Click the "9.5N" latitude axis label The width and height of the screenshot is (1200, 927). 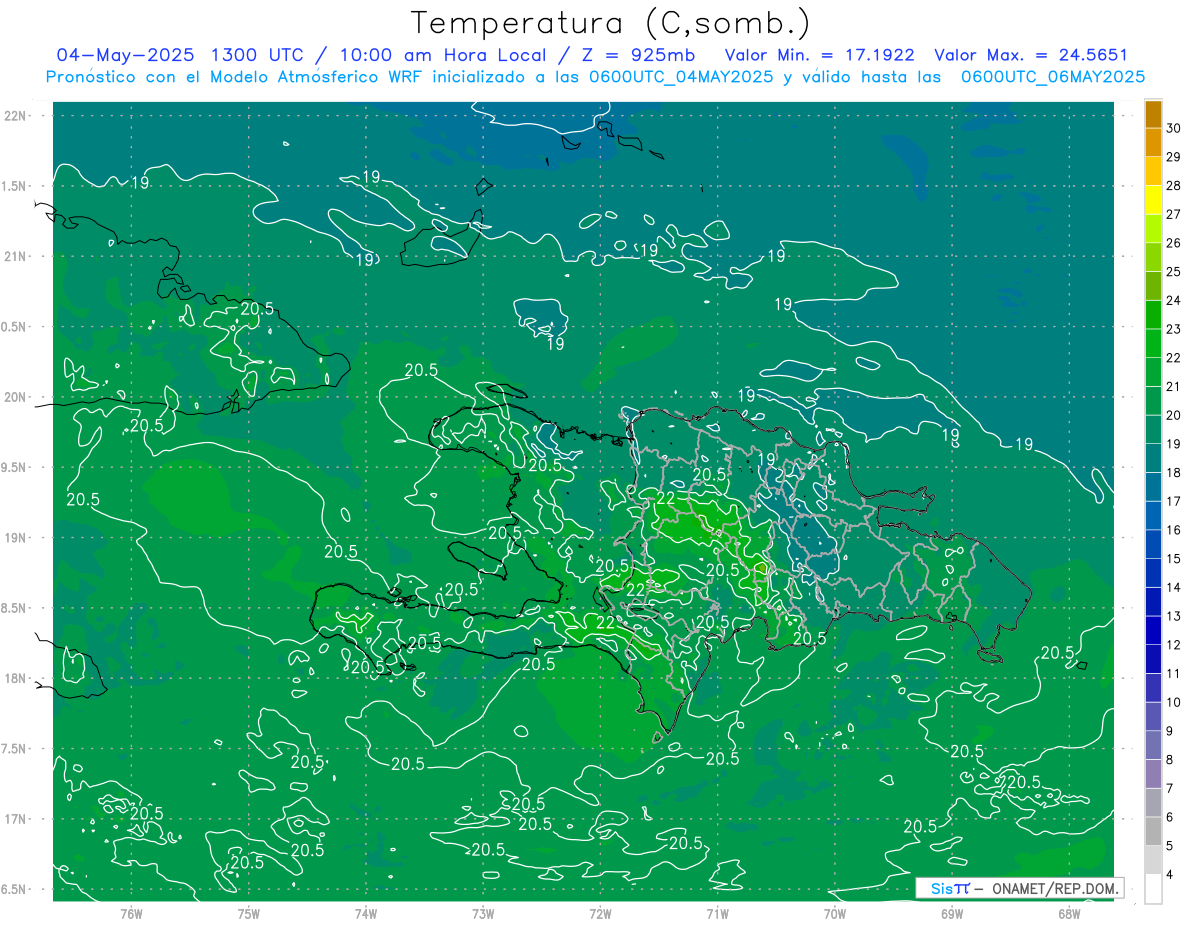[15, 467]
